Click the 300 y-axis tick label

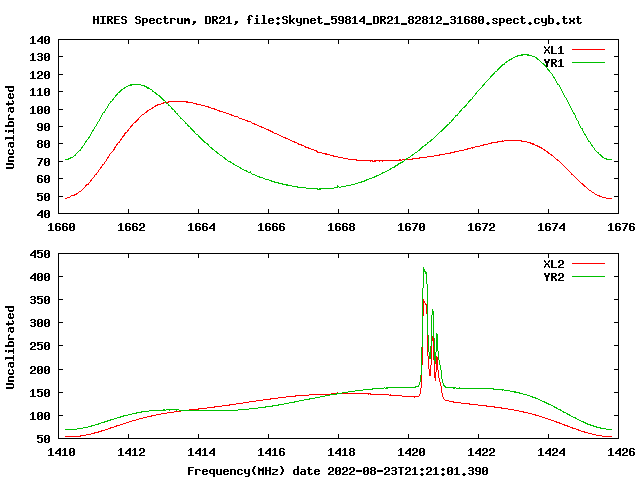40,324
